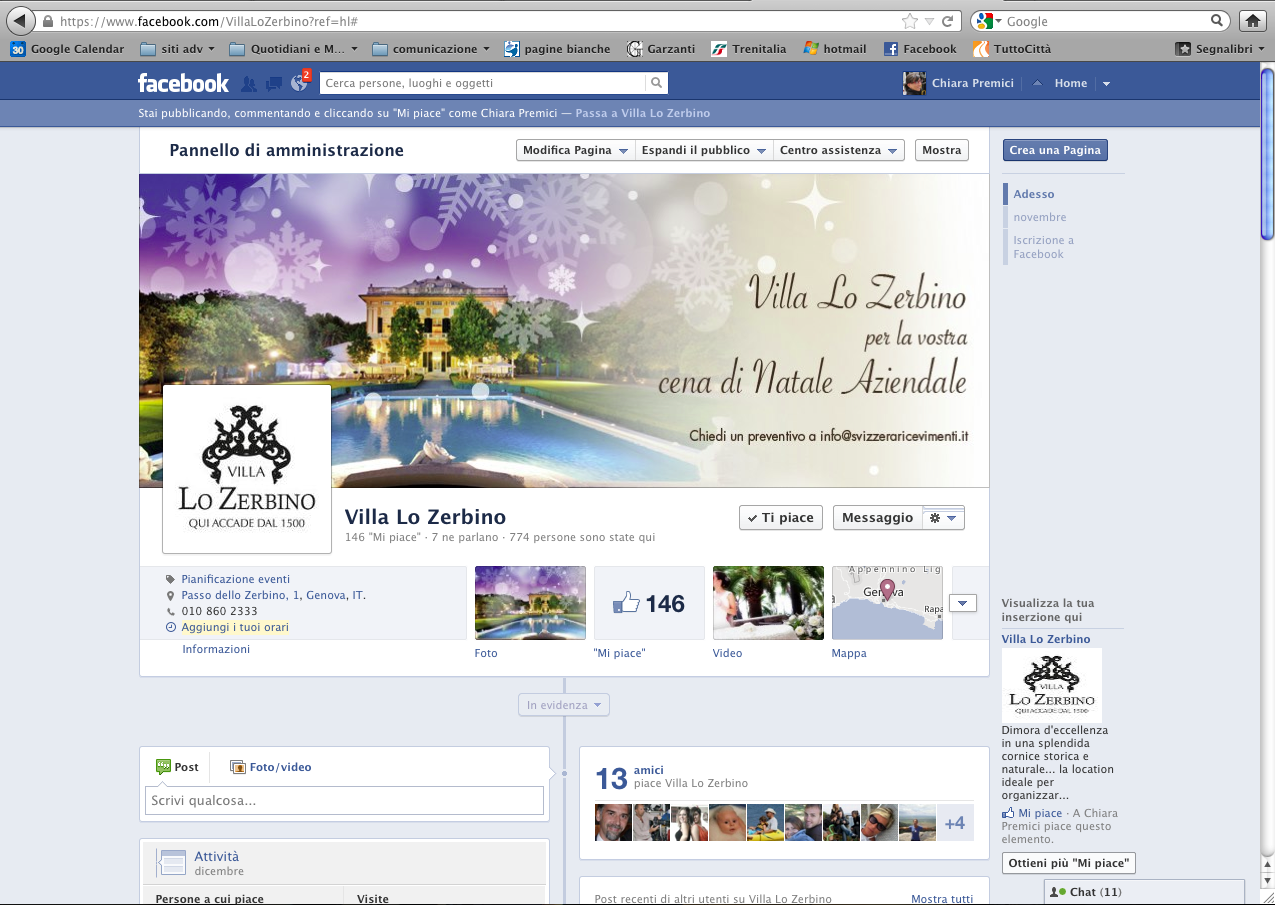Click the 146 "Mi piace" thumbs-up tile
Viewport: 1275px width, 905px height.
[x=647, y=603]
